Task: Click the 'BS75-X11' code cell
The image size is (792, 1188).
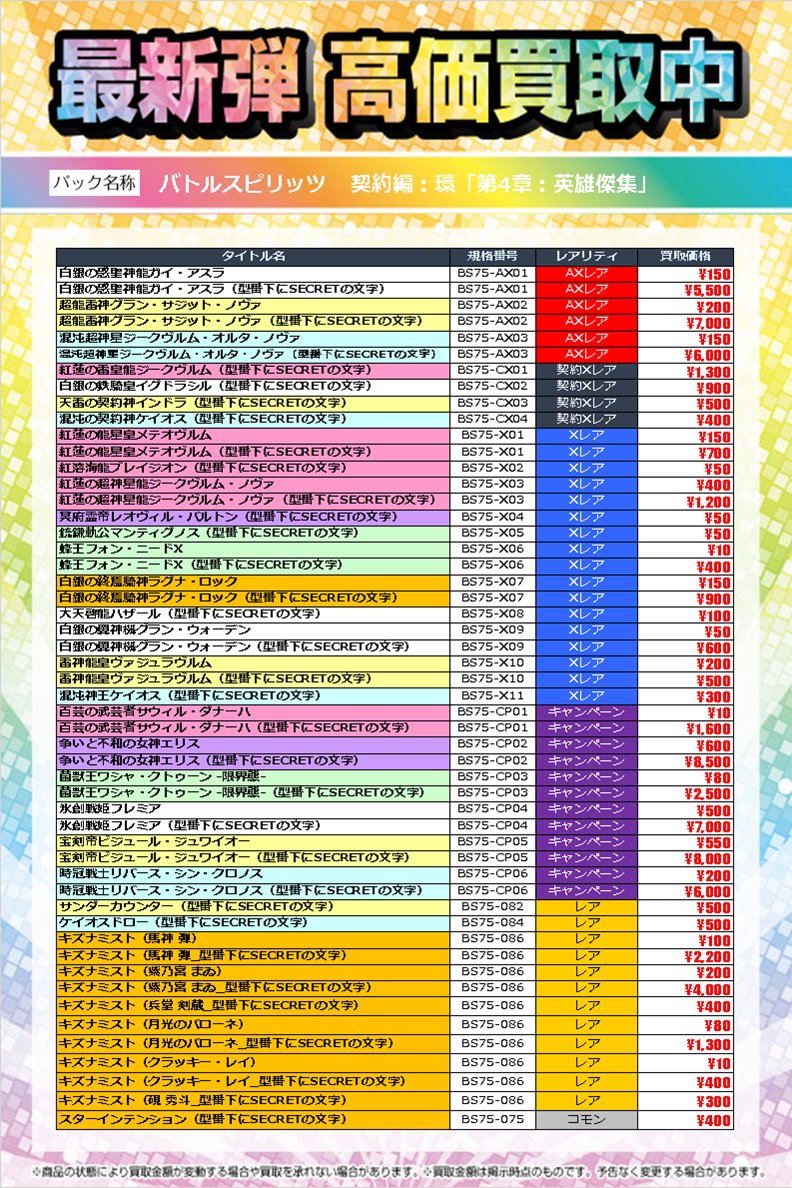Action: point(492,696)
